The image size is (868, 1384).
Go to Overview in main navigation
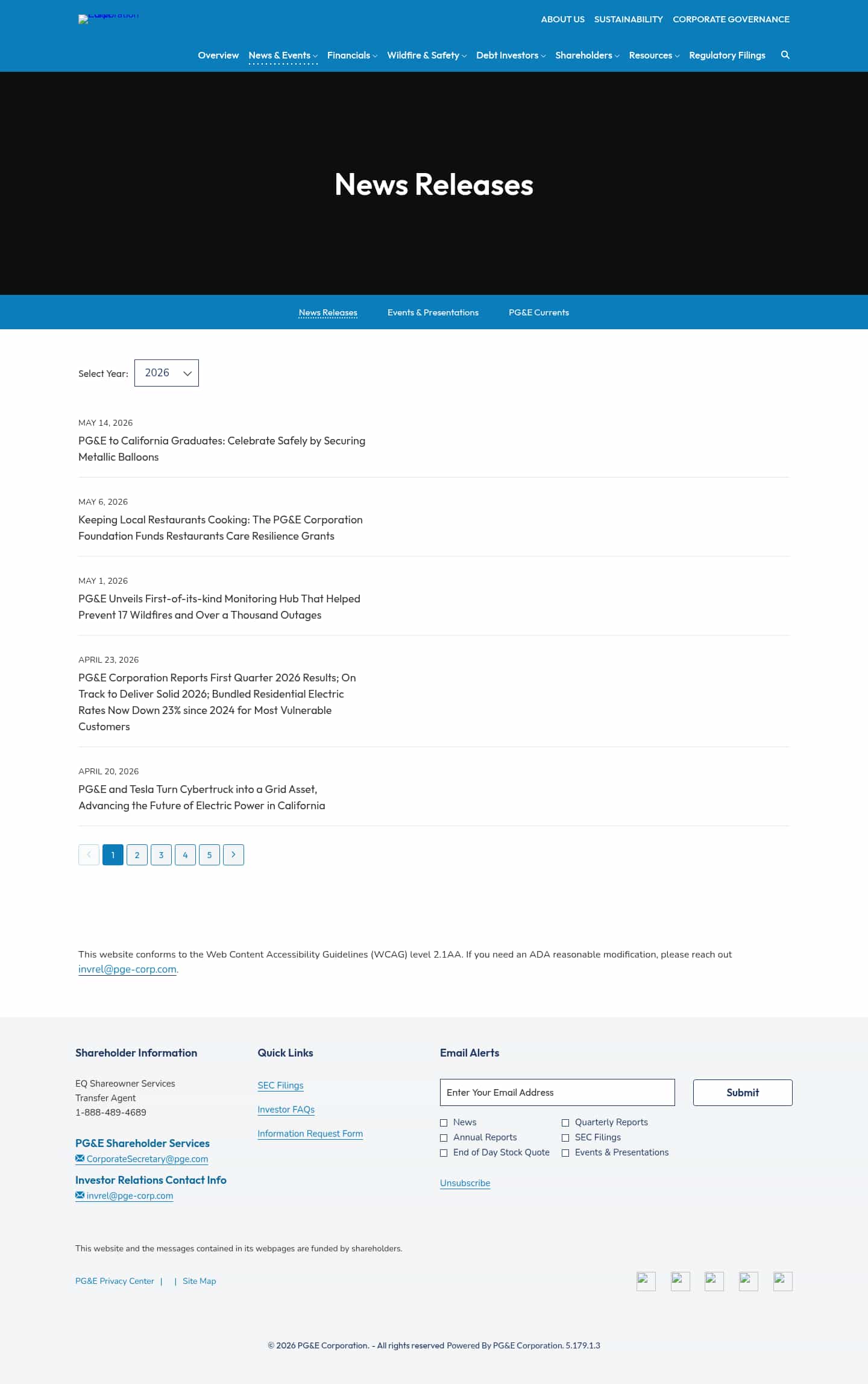[218, 55]
